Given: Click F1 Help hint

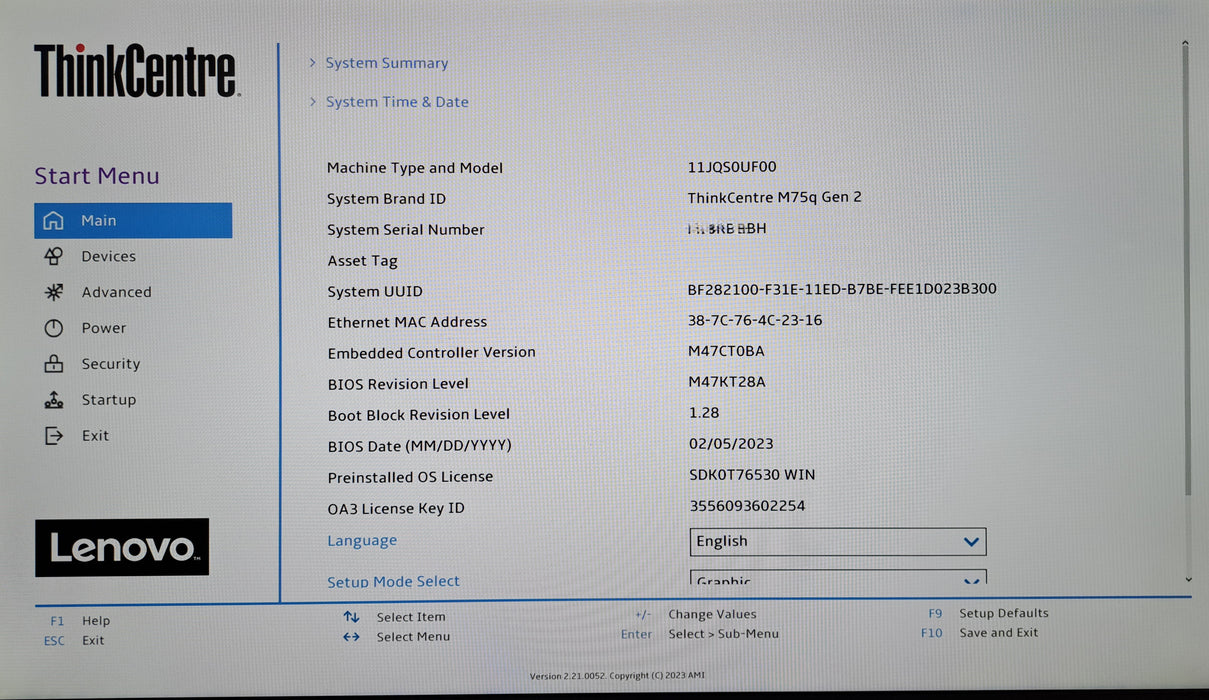Looking at the screenshot, I should (x=80, y=621).
